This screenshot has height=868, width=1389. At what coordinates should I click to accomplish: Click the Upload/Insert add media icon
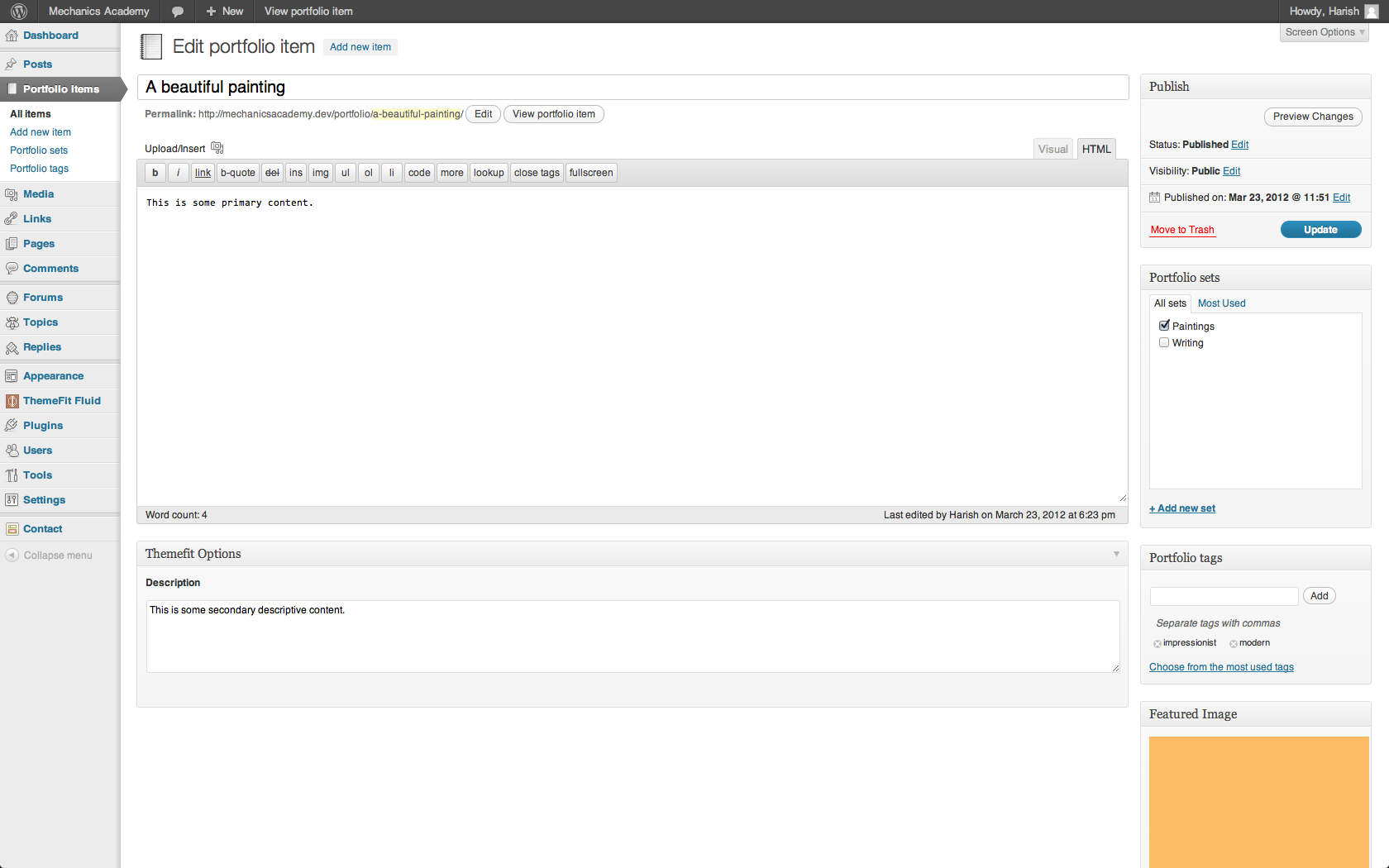click(217, 148)
